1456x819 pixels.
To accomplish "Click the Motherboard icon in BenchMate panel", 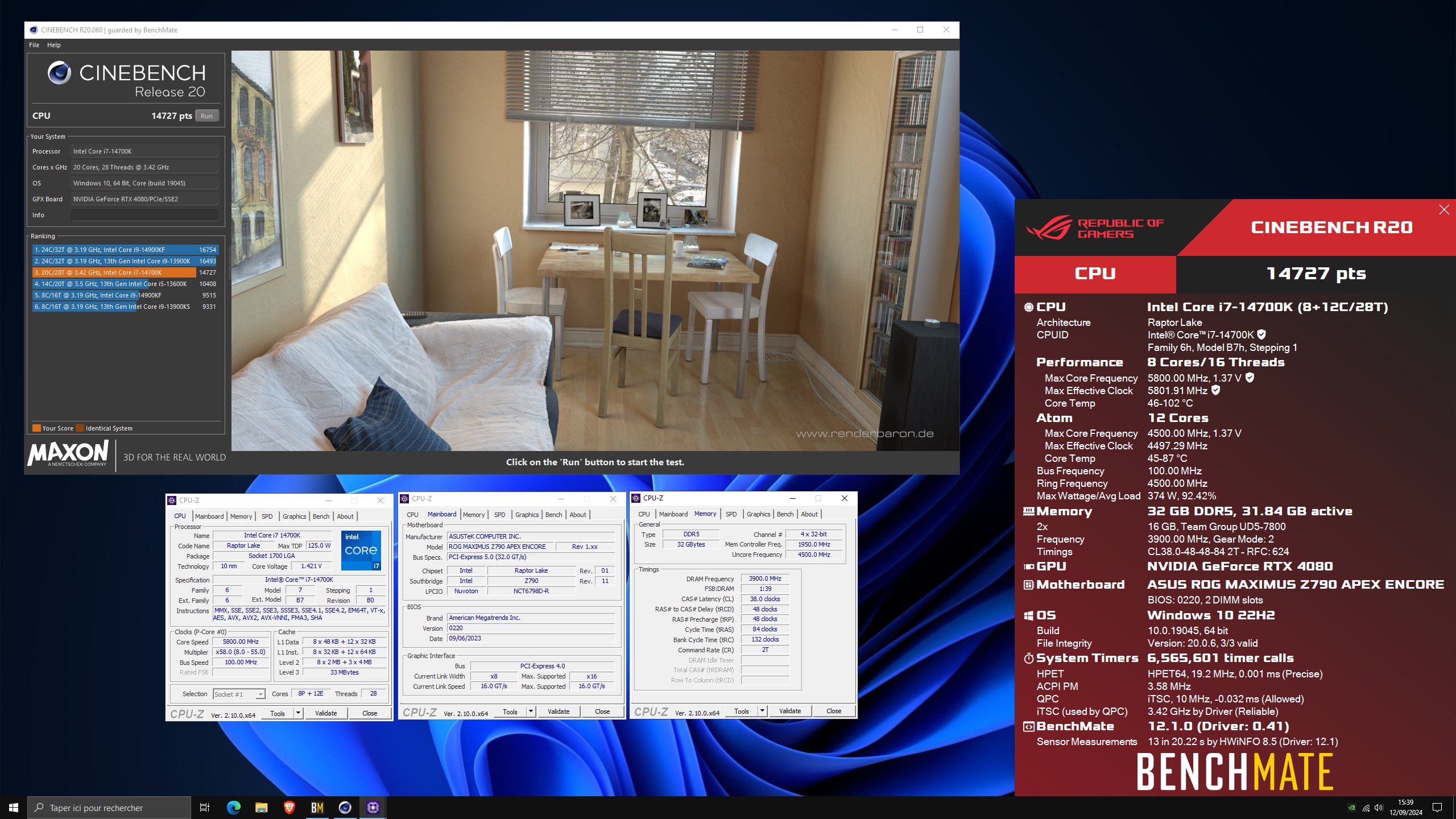I will [x=1028, y=585].
